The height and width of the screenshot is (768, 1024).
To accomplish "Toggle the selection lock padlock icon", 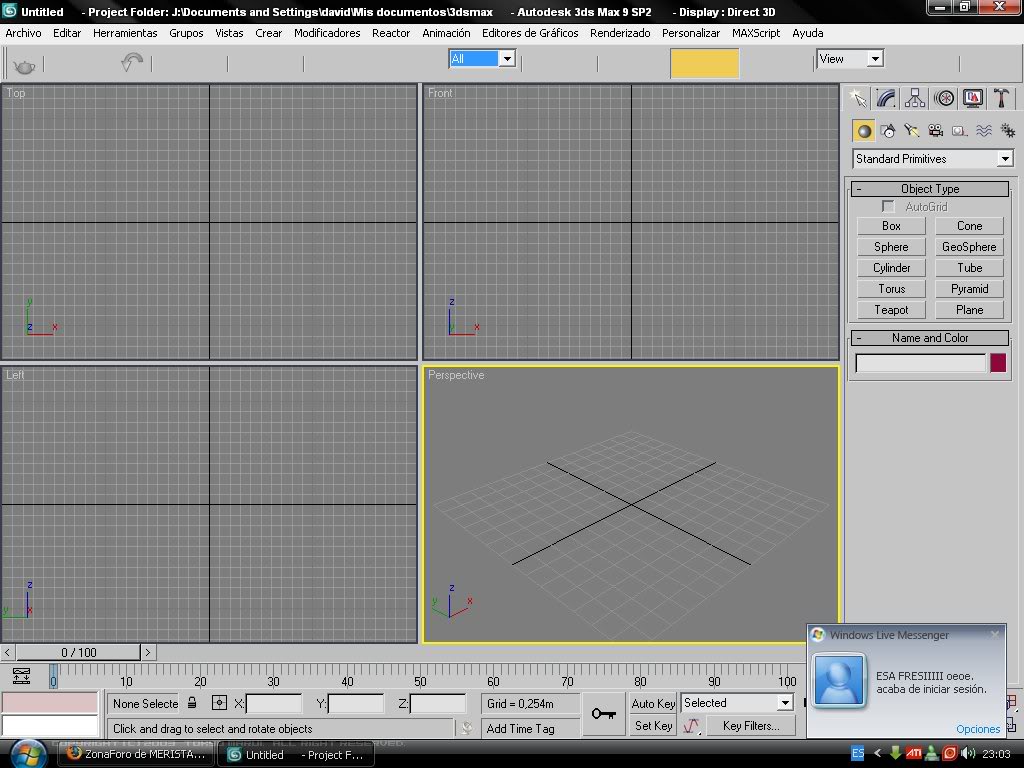I will coord(192,703).
